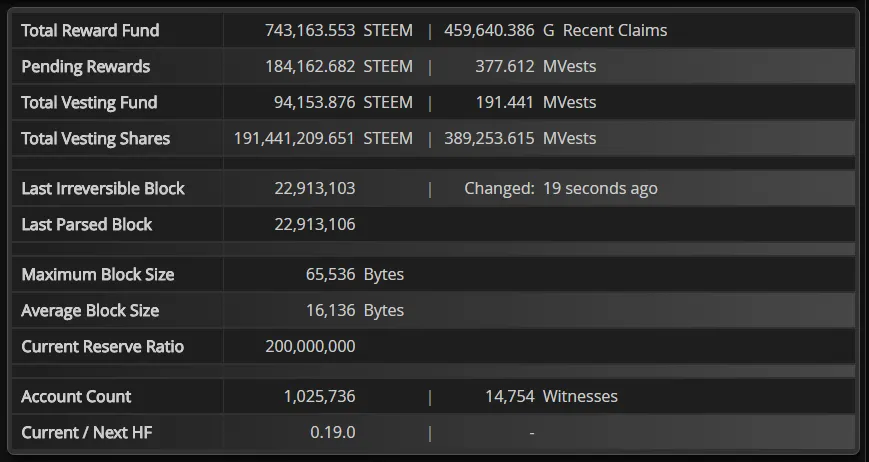Select the 1,025,736 account count value
Screen dimensions: 869x462
click(320, 396)
